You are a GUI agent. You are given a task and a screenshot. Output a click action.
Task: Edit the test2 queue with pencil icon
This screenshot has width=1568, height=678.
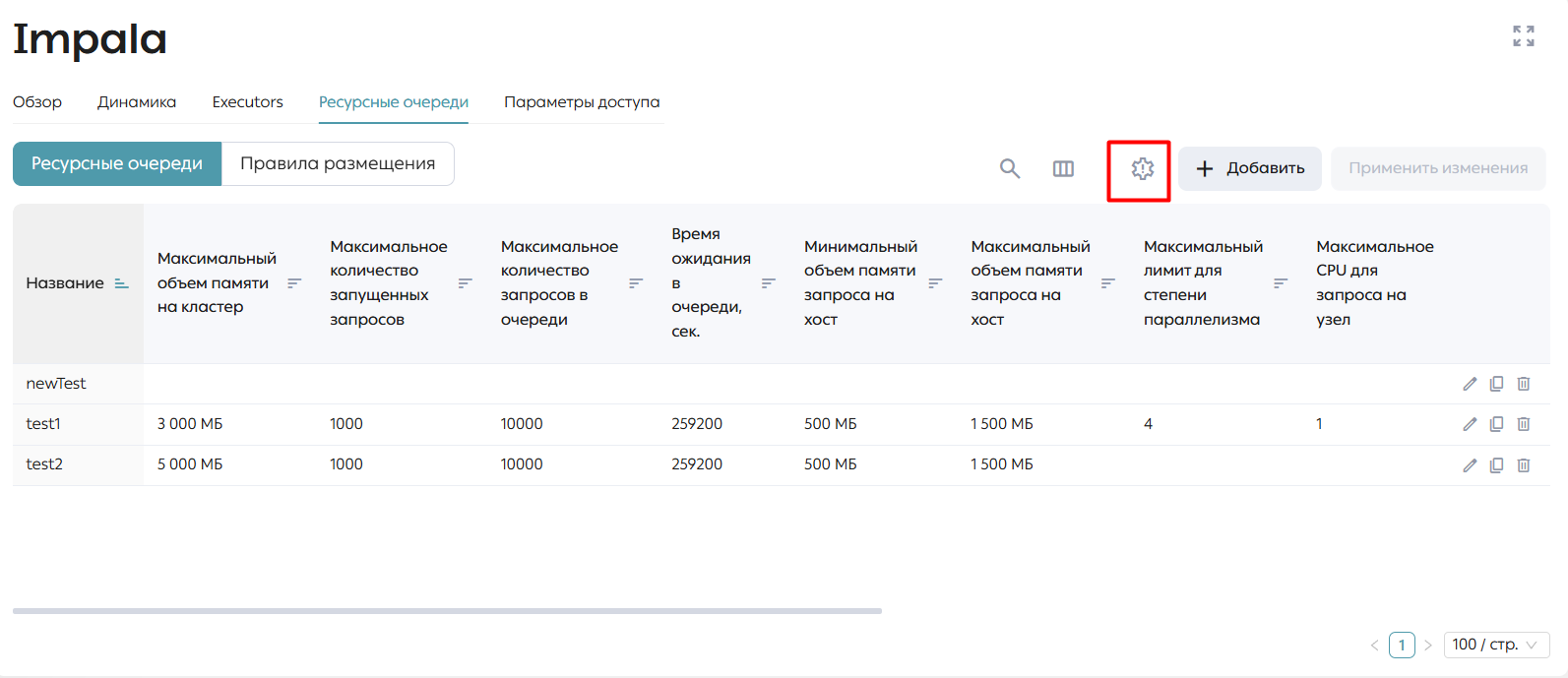[x=1470, y=465]
